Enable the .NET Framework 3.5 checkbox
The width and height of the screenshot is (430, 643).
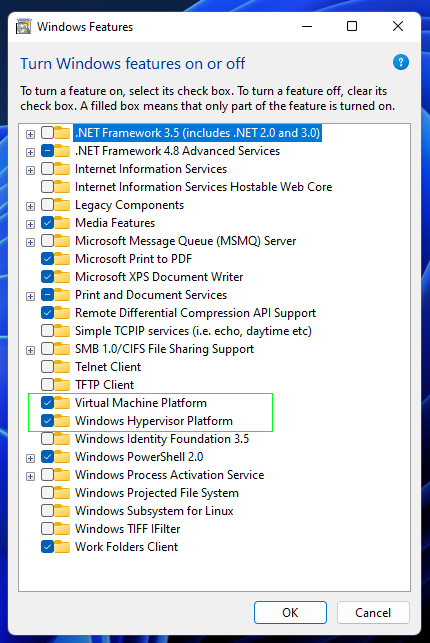click(48, 133)
